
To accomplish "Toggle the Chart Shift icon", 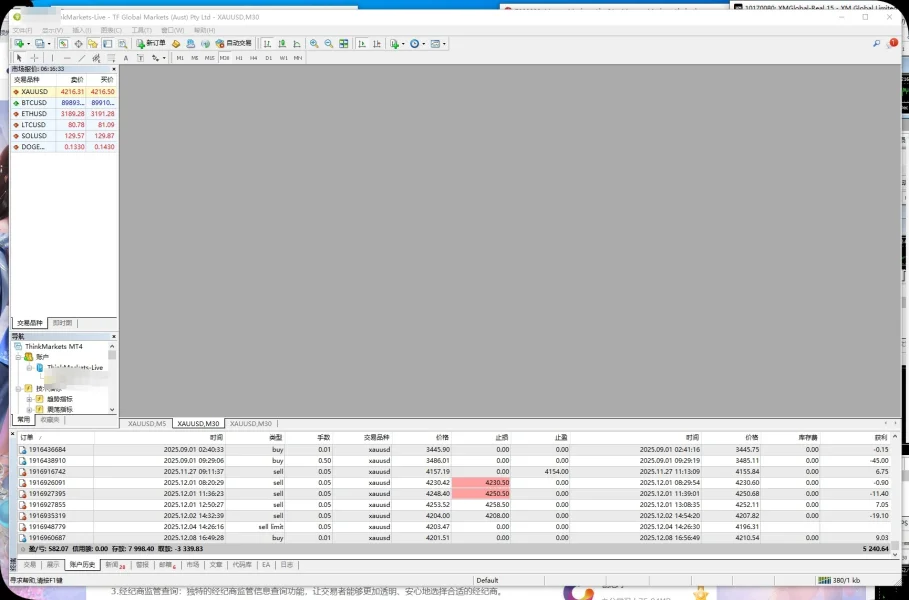I will coord(377,43).
